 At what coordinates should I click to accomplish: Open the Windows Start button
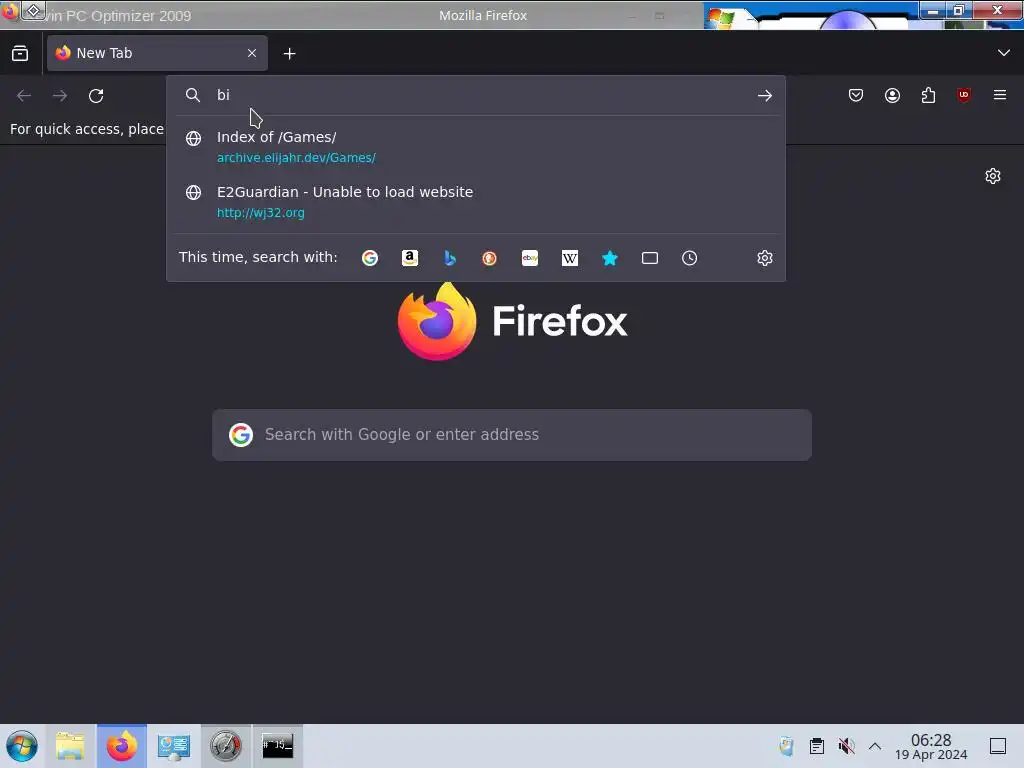[x=22, y=746]
